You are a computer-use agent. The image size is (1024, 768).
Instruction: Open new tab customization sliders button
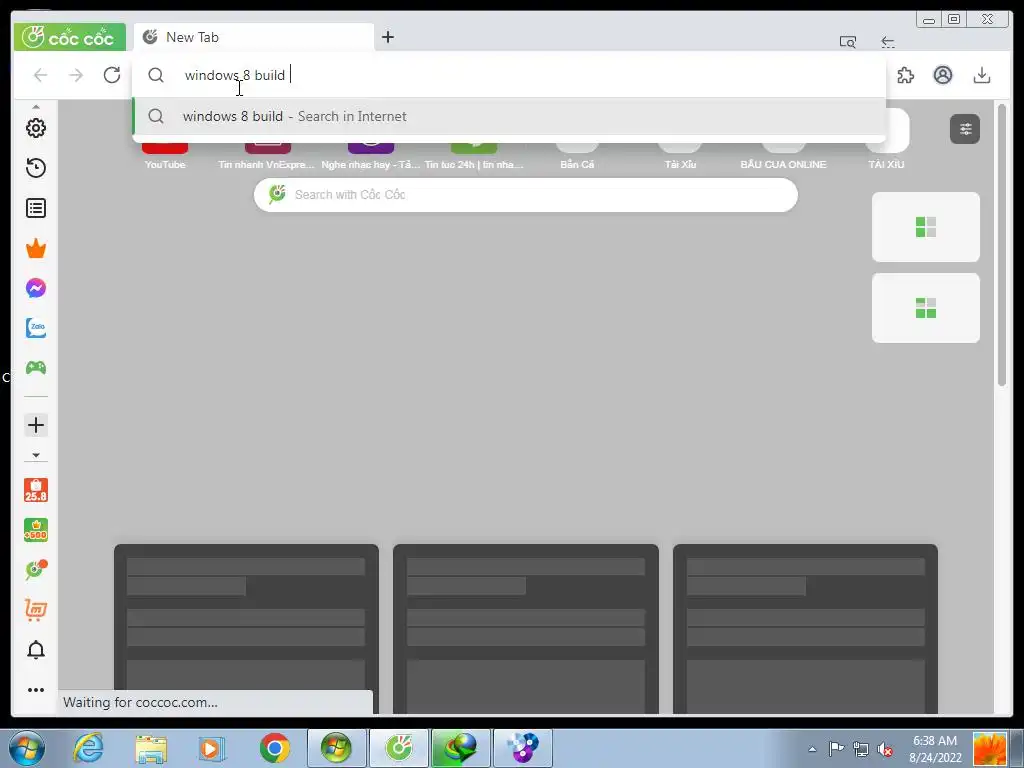click(965, 129)
